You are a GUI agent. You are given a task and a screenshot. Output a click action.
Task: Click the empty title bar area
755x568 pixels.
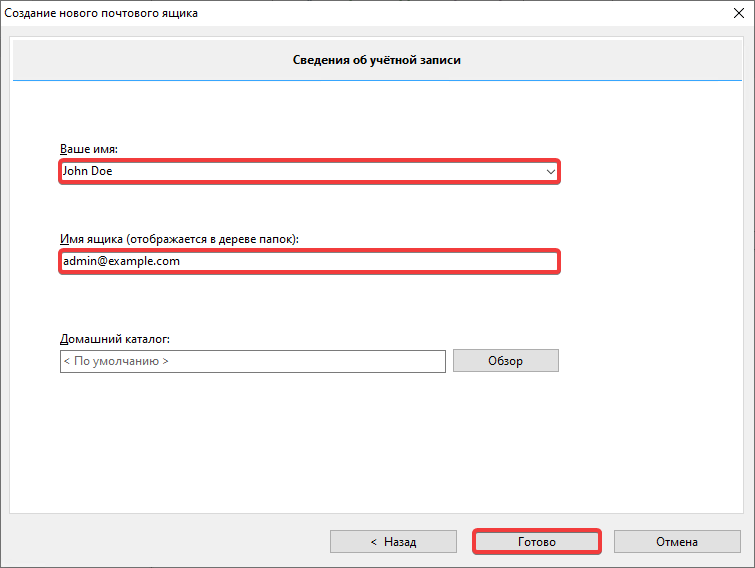click(450, 13)
